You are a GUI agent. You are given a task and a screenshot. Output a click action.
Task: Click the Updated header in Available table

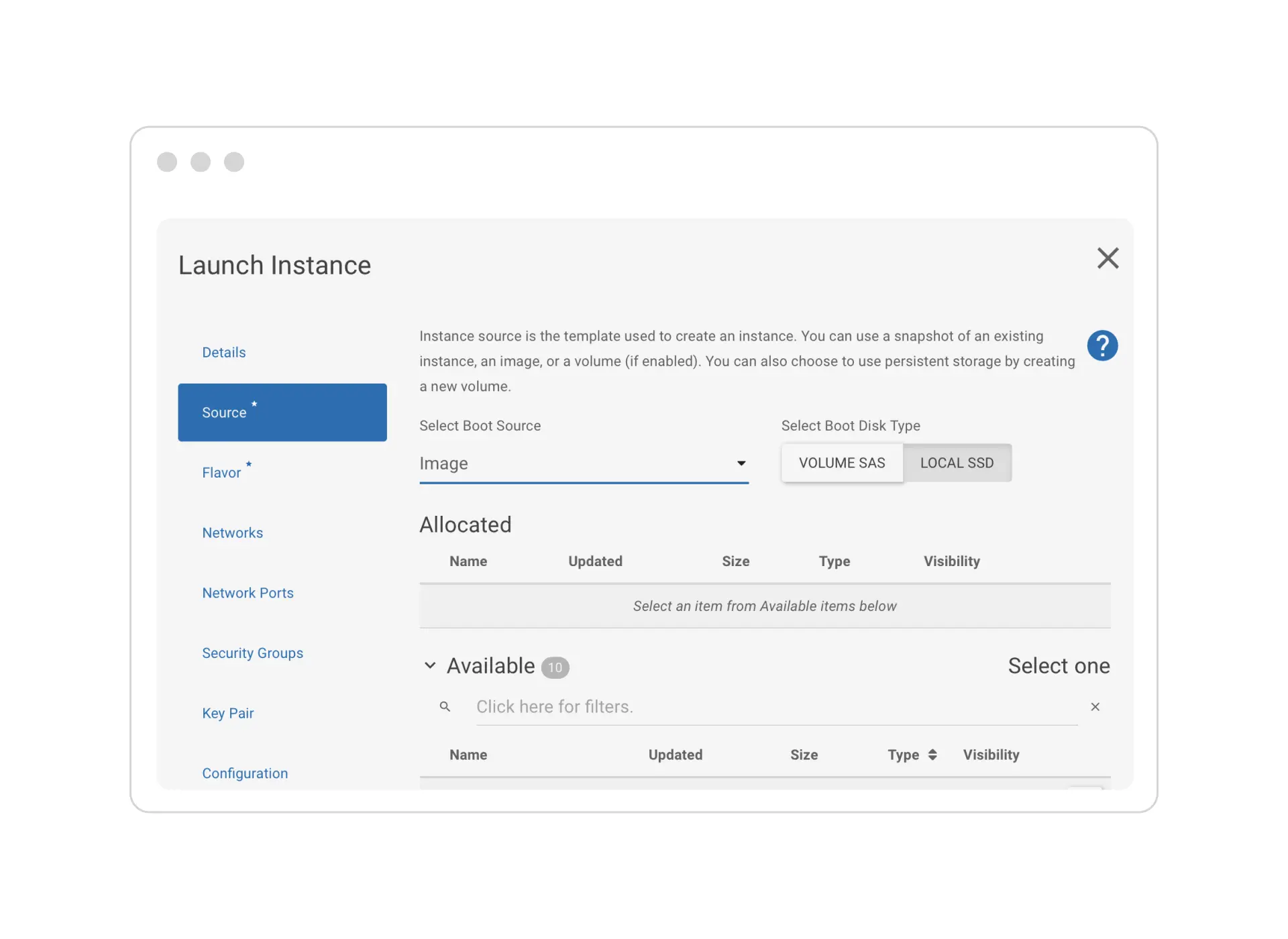point(676,755)
